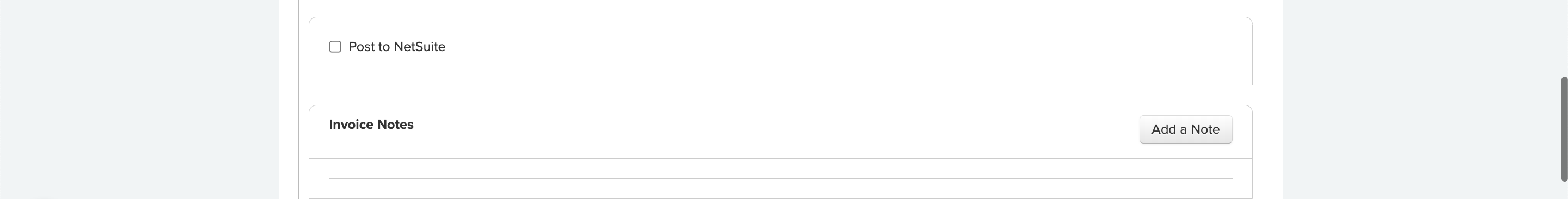
Task: Click the Invoice Notes panel header row
Action: 780,132
